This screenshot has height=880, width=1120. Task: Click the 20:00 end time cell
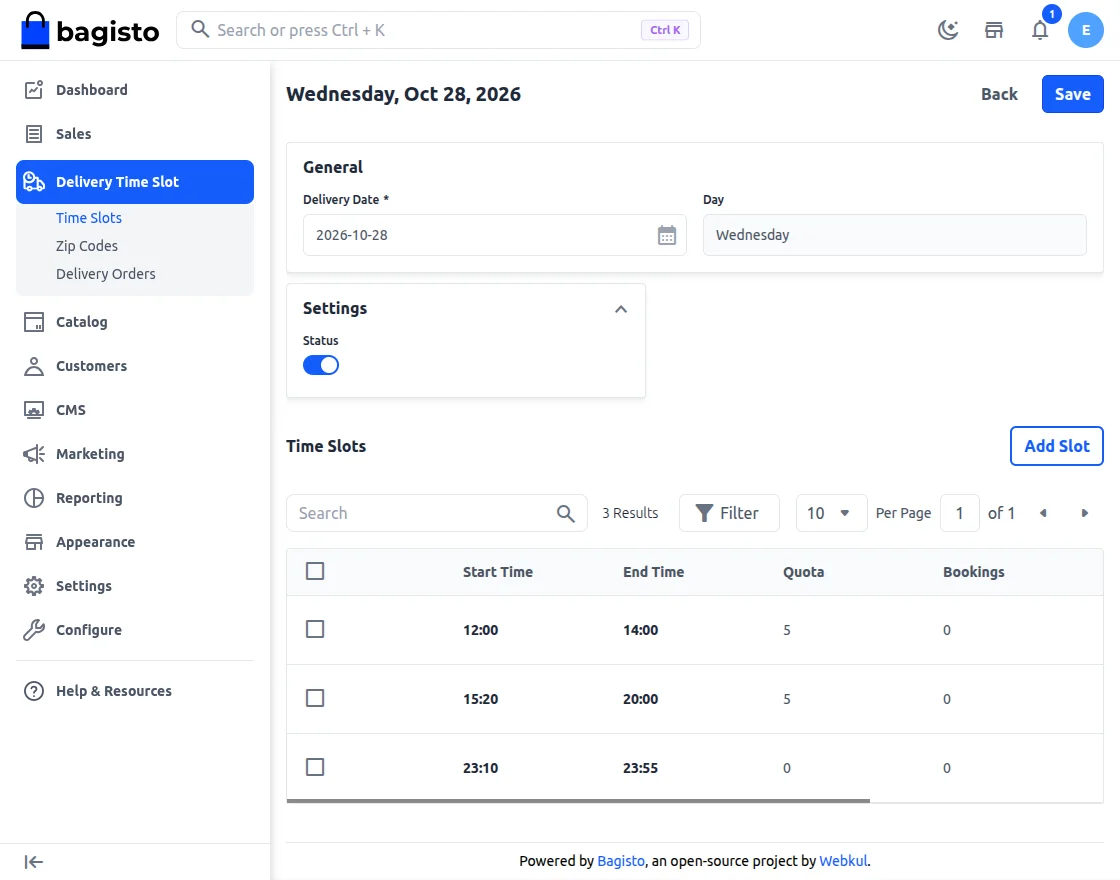coord(640,699)
